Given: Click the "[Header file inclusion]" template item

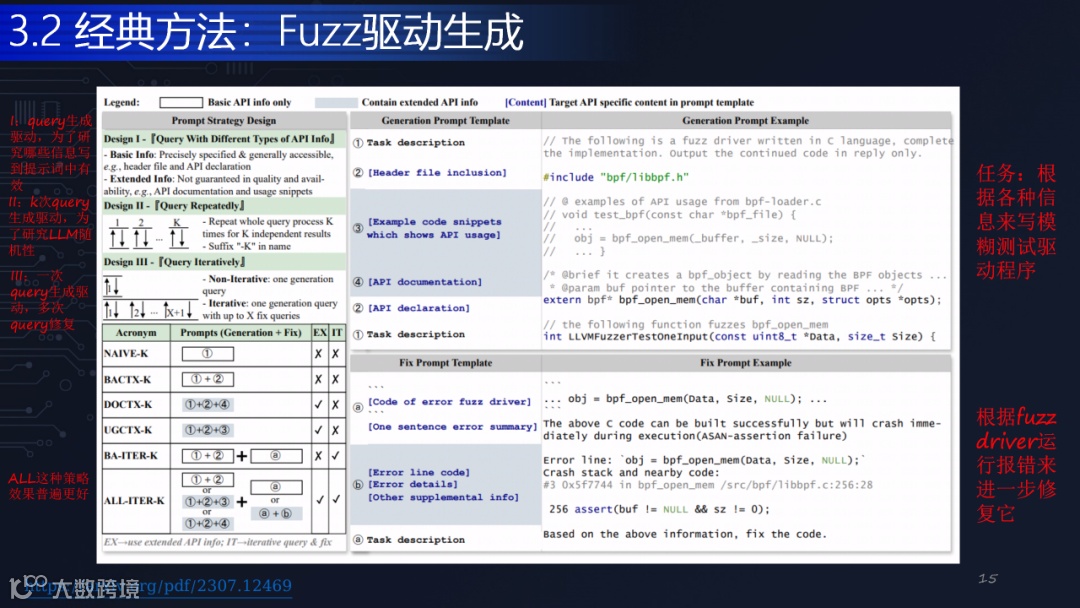Looking at the screenshot, I should click(437, 173).
